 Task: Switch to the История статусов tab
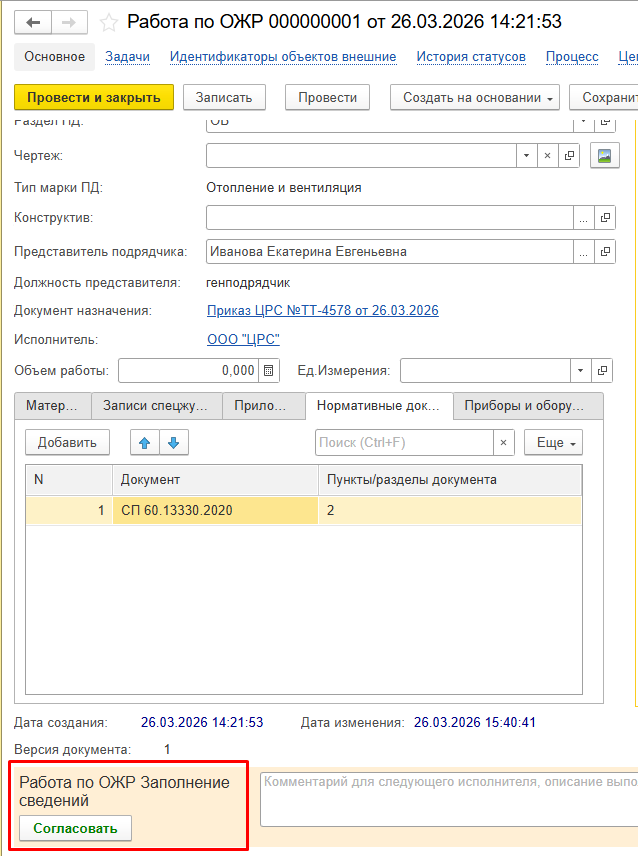[471, 57]
